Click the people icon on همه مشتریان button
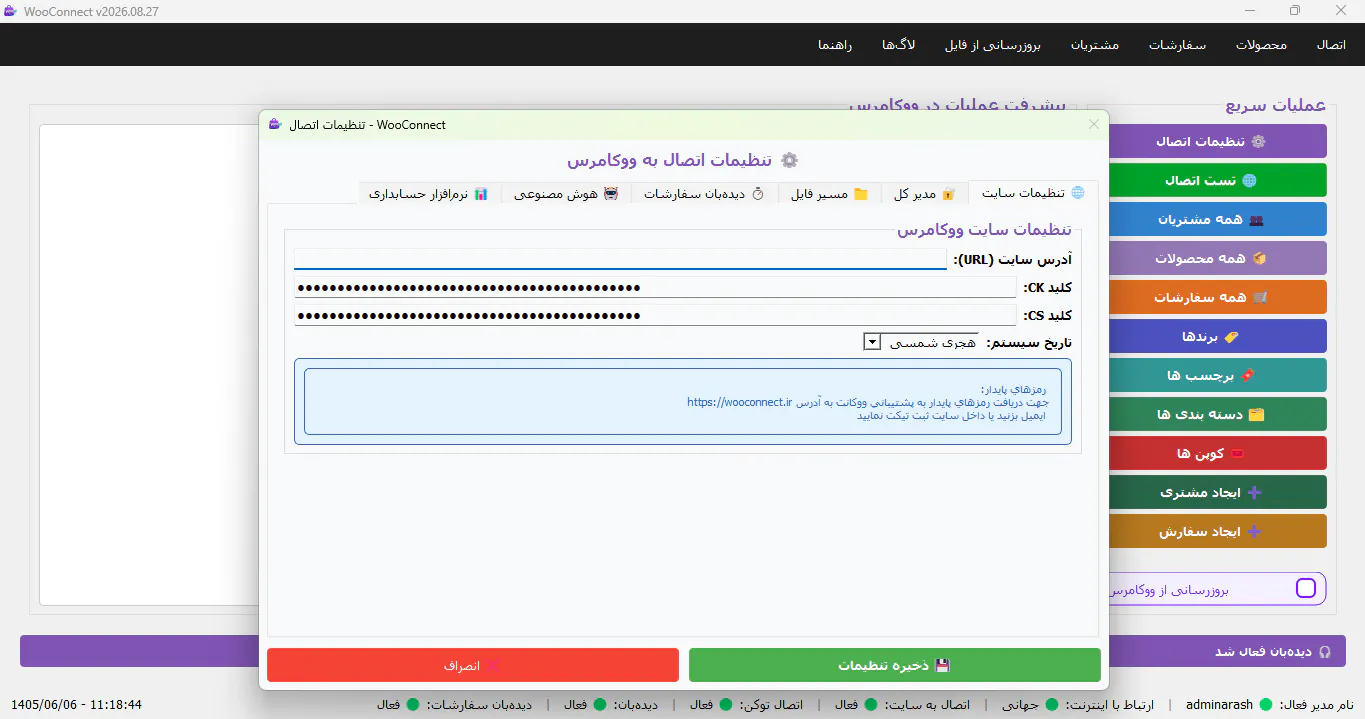Viewport: 1365px width, 719px height. pos(1257,219)
